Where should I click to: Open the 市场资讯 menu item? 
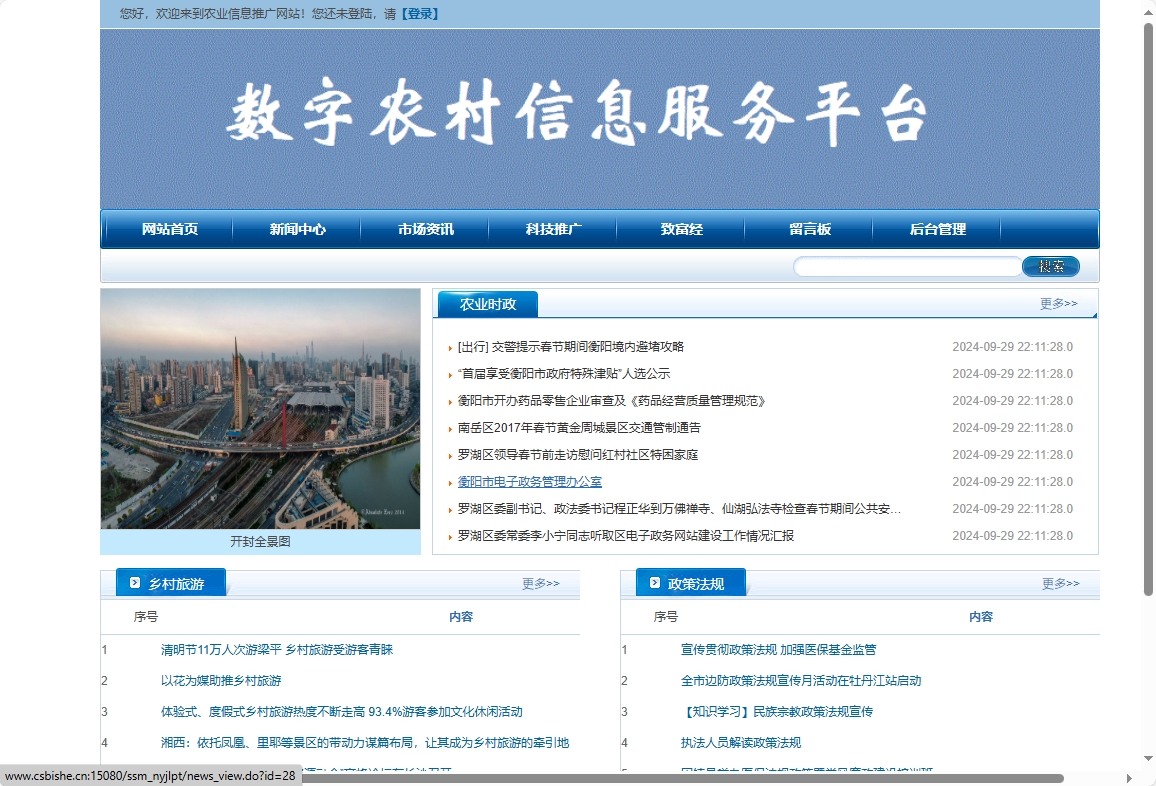(x=425, y=229)
